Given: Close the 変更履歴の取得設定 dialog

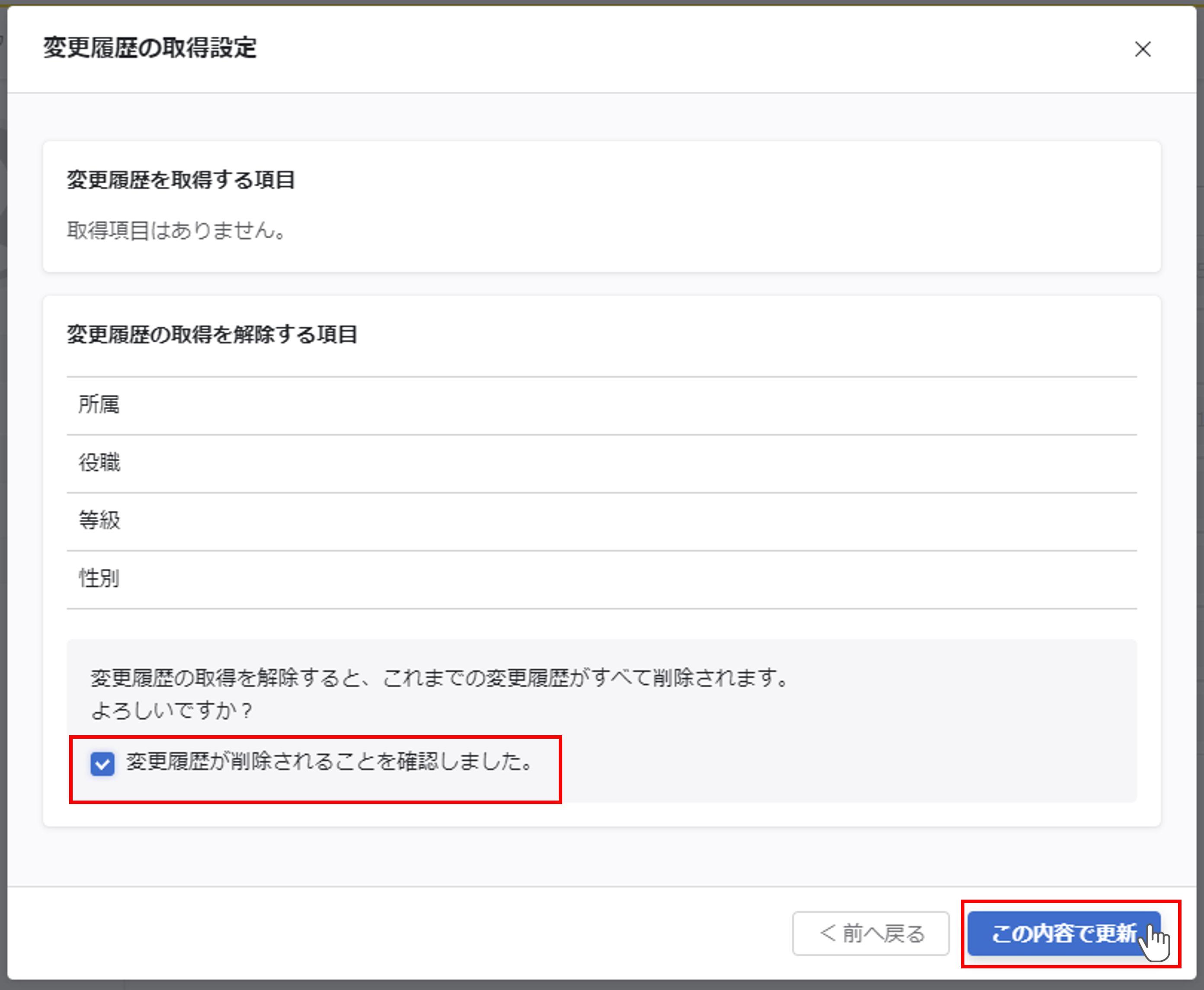Looking at the screenshot, I should click(x=1143, y=49).
